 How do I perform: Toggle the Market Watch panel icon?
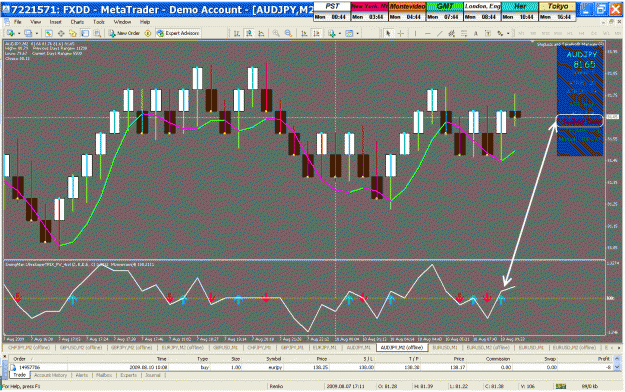[49, 33]
